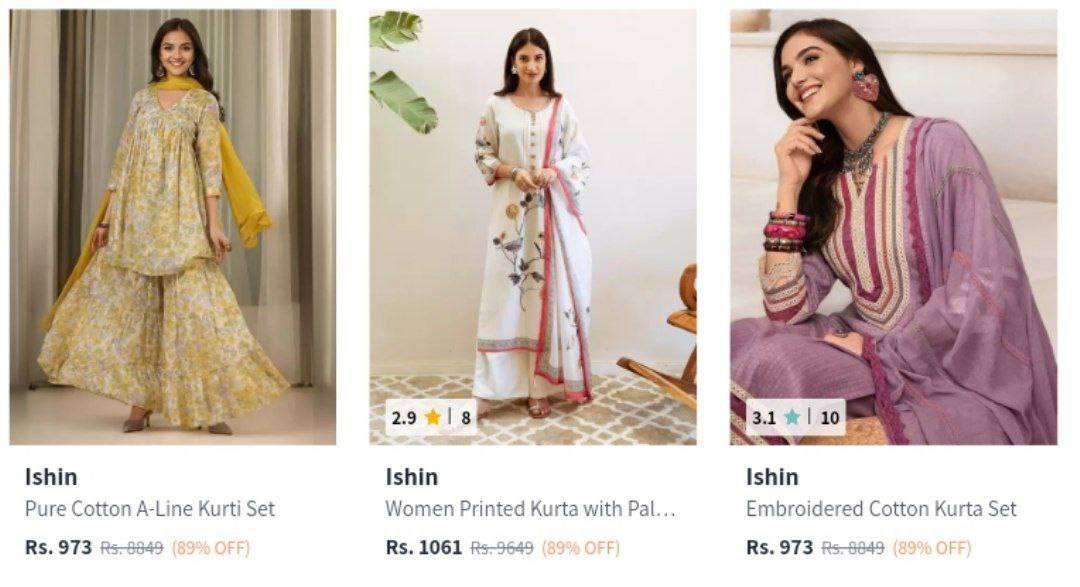Open Pure Cotton A-Line Kurti Set title

(149, 509)
